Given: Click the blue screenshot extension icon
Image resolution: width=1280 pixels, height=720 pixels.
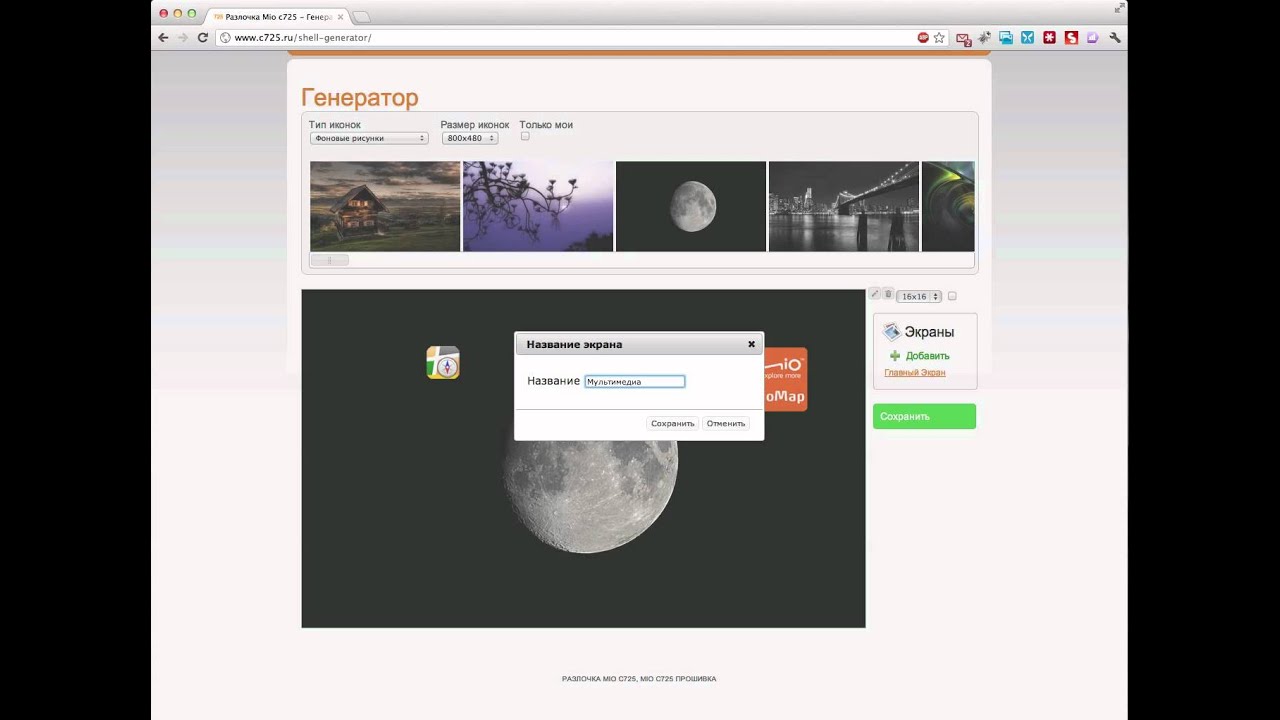Looking at the screenshot, I should pyautogui.click(x=1006, y=37).
